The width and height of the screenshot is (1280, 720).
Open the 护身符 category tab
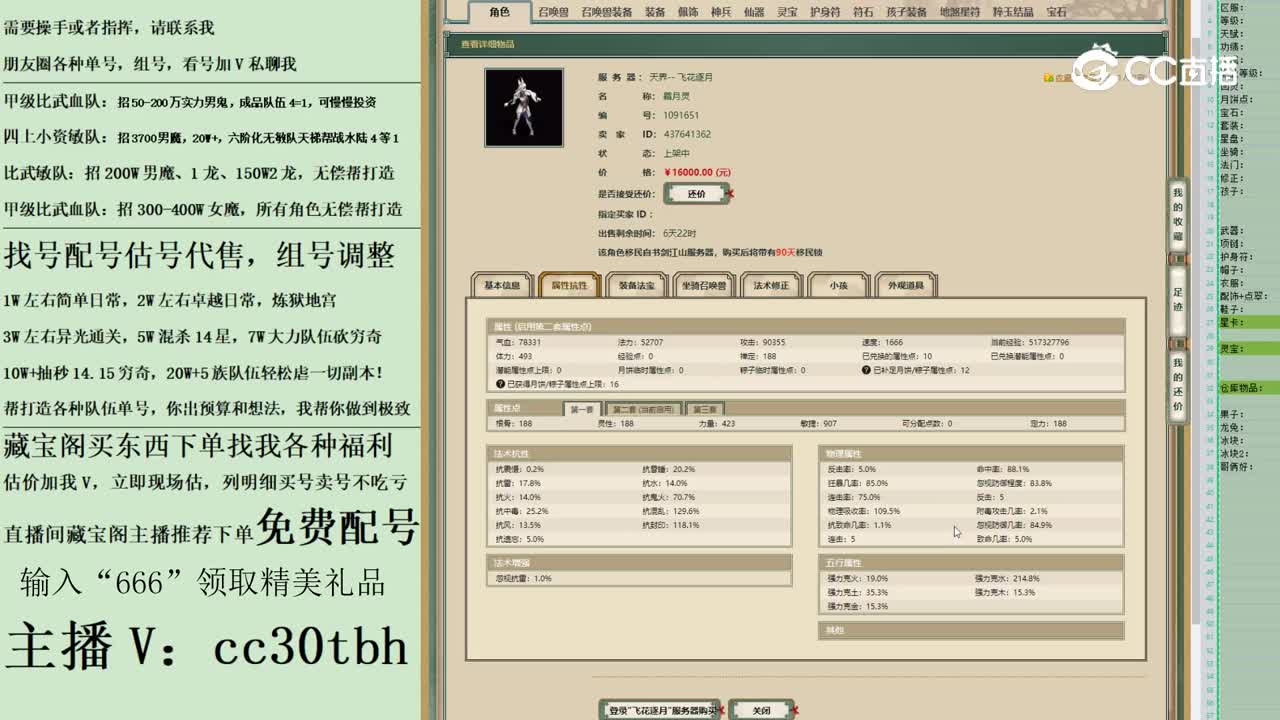(x=825, y=12)
